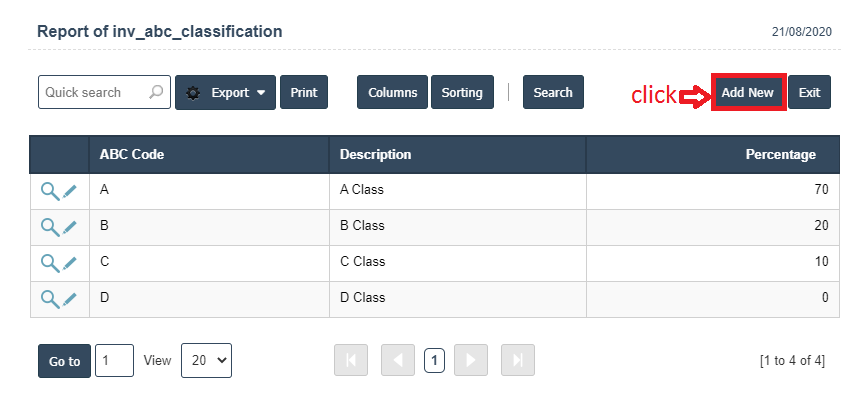
Task: Click the quick search magnifier icon
Action: click(156, 92)
